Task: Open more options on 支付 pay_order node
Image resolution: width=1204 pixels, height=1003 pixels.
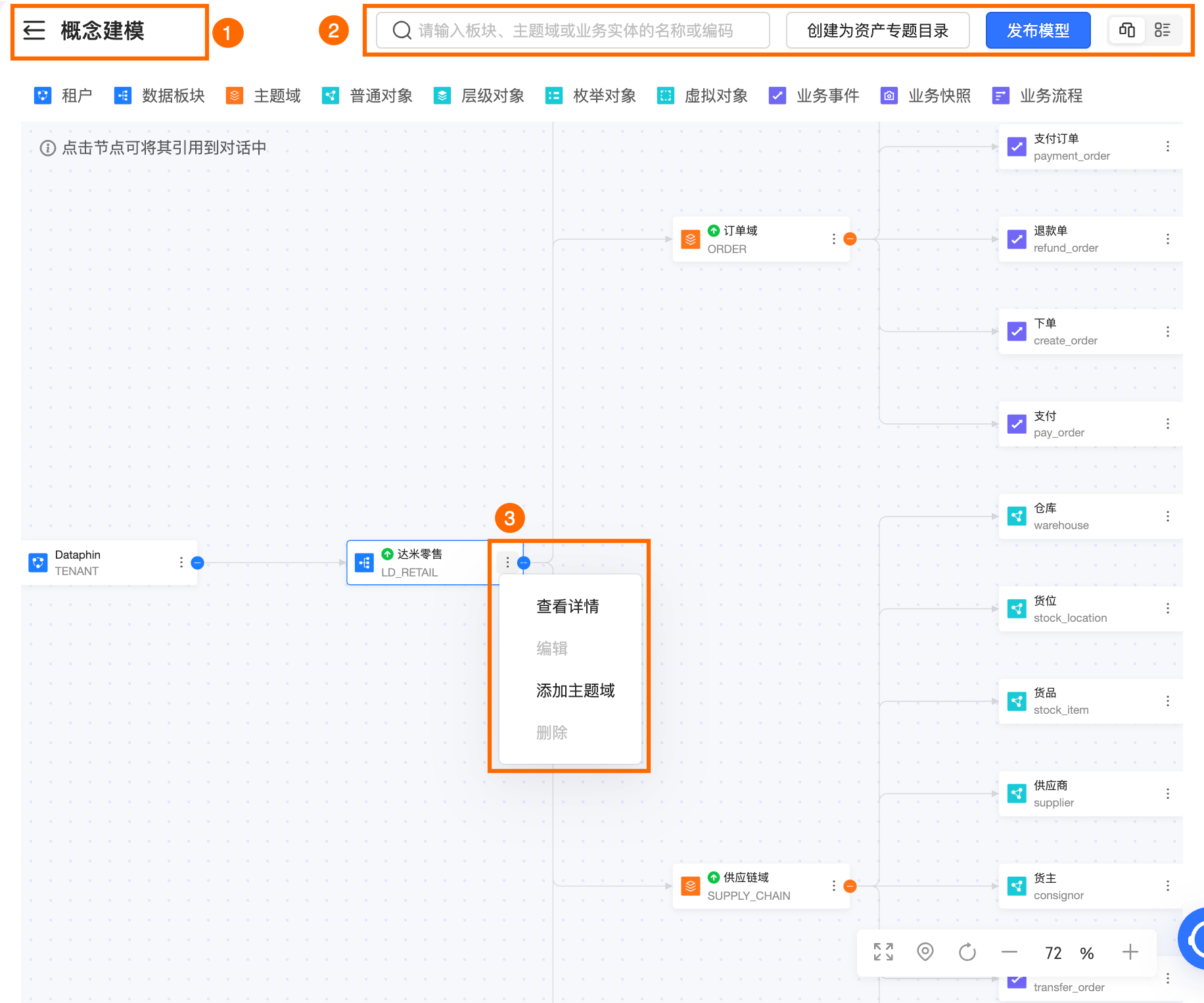Action: 1168,424
